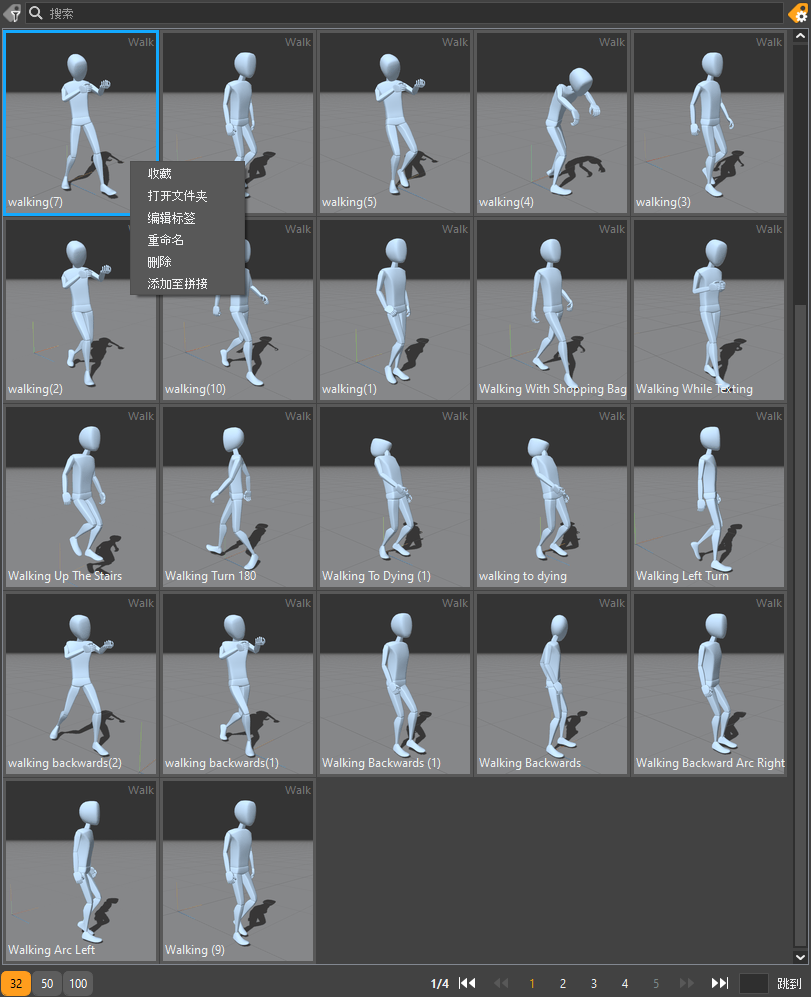Select walking backwards(2) thumbnail

click(81, 684)
